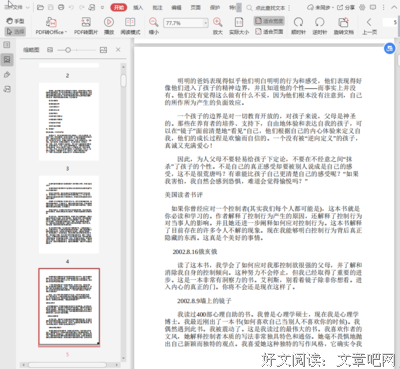Zoom in with the 放大 magnifier

point(218,22)
